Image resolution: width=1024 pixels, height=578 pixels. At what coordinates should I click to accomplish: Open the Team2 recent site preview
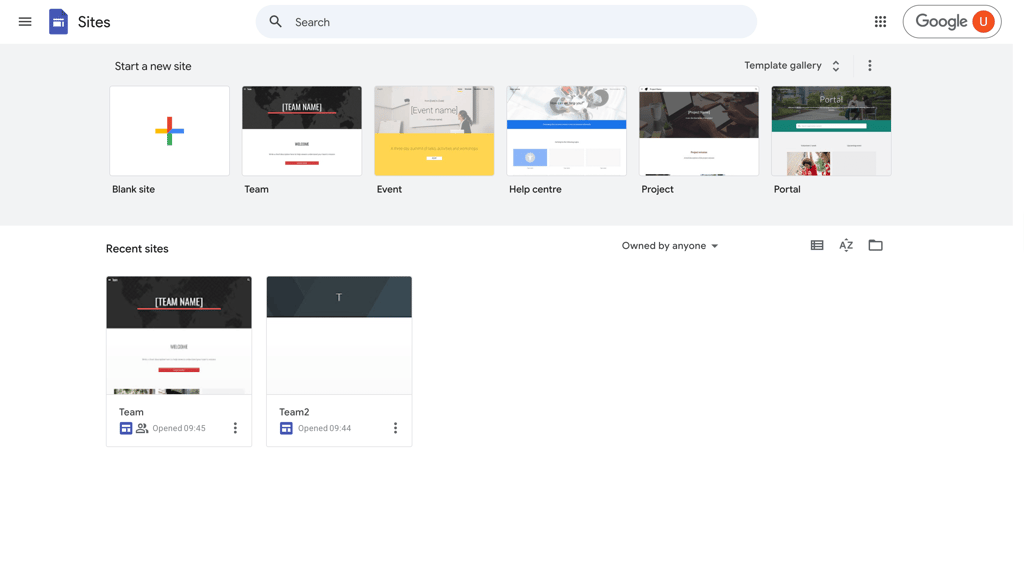[339, 335]
